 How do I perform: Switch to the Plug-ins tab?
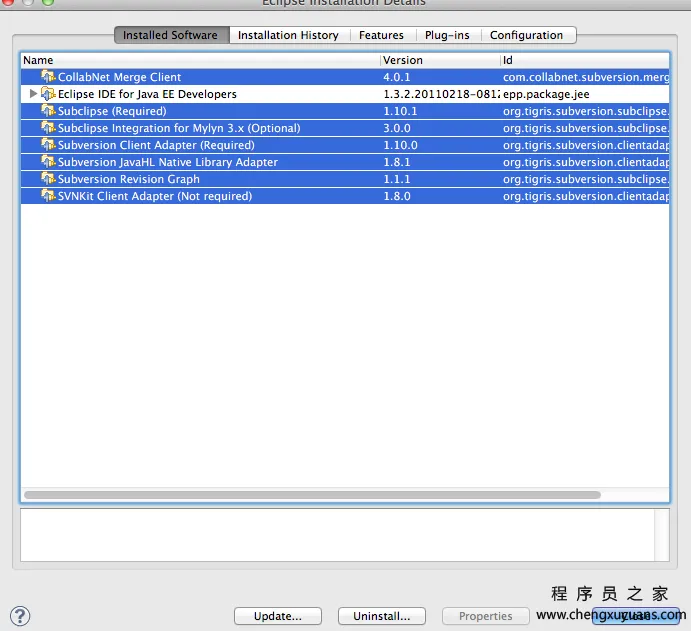tap(447, 35)
